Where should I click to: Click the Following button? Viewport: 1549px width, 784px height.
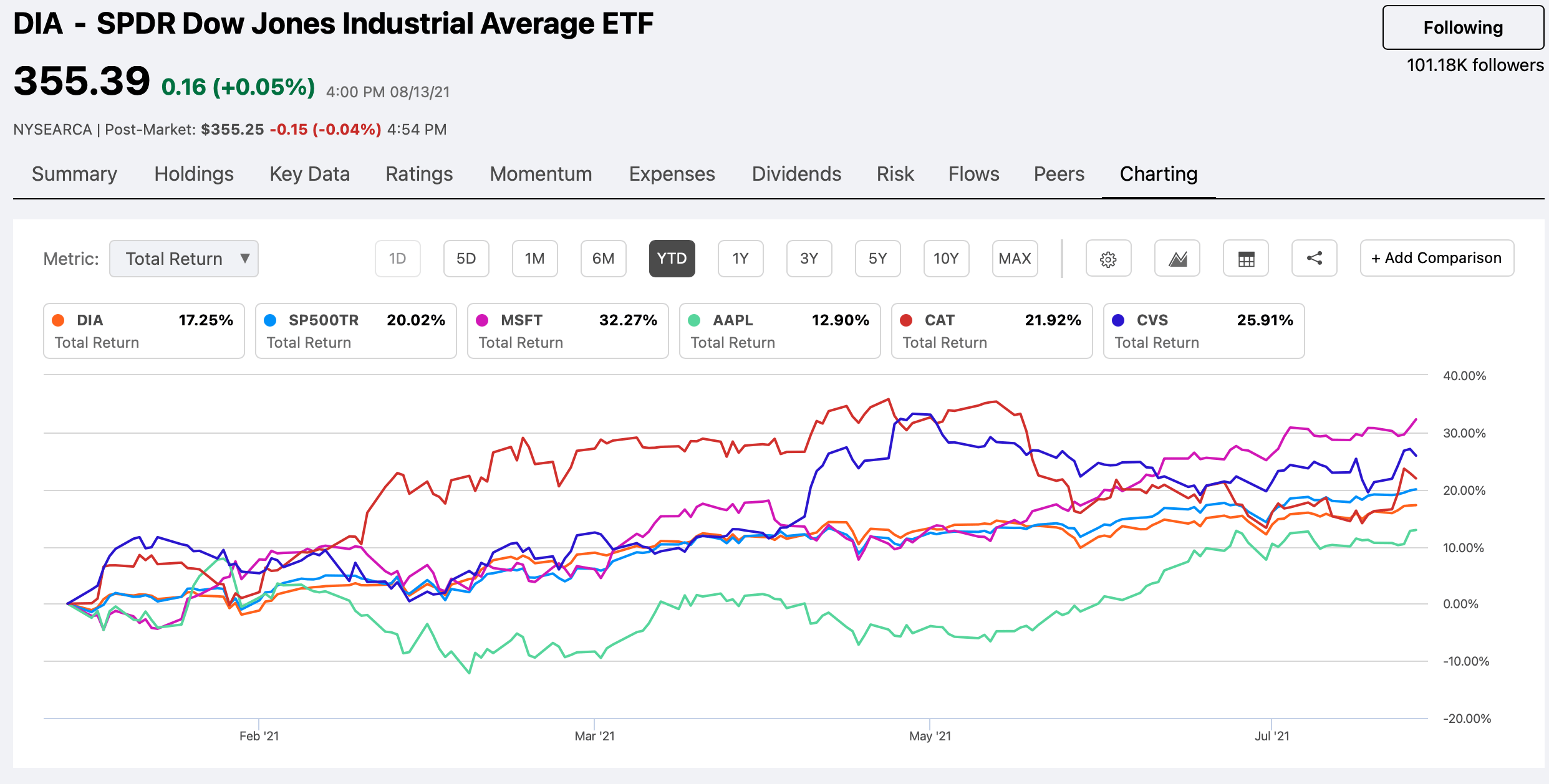(x=1463, y=27)
